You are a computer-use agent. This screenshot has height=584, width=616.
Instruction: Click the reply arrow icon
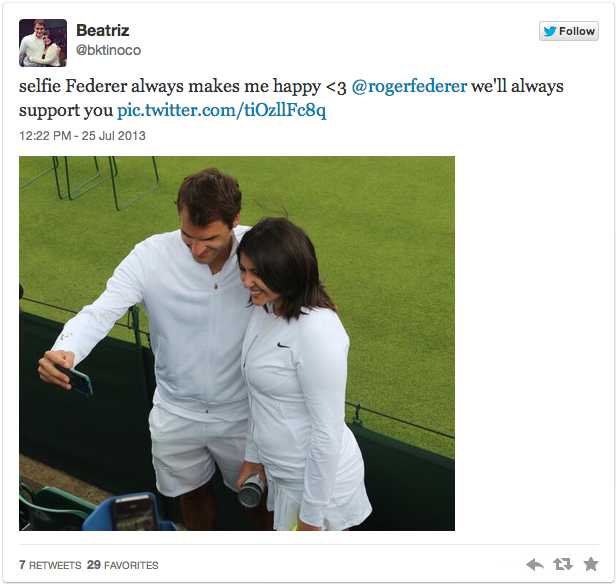click(x=534, y=565)
